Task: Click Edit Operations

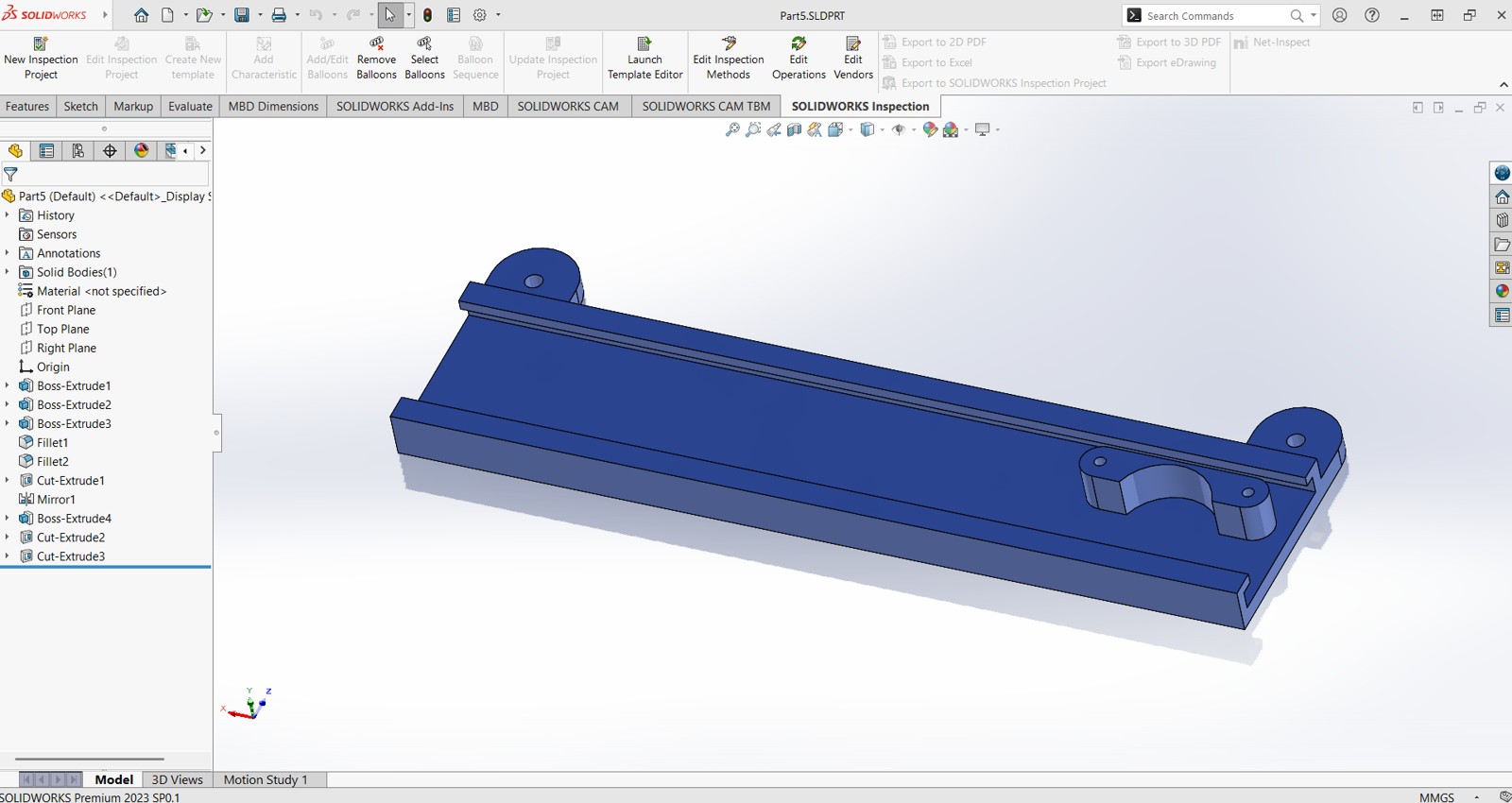Action: coord(799,59)
